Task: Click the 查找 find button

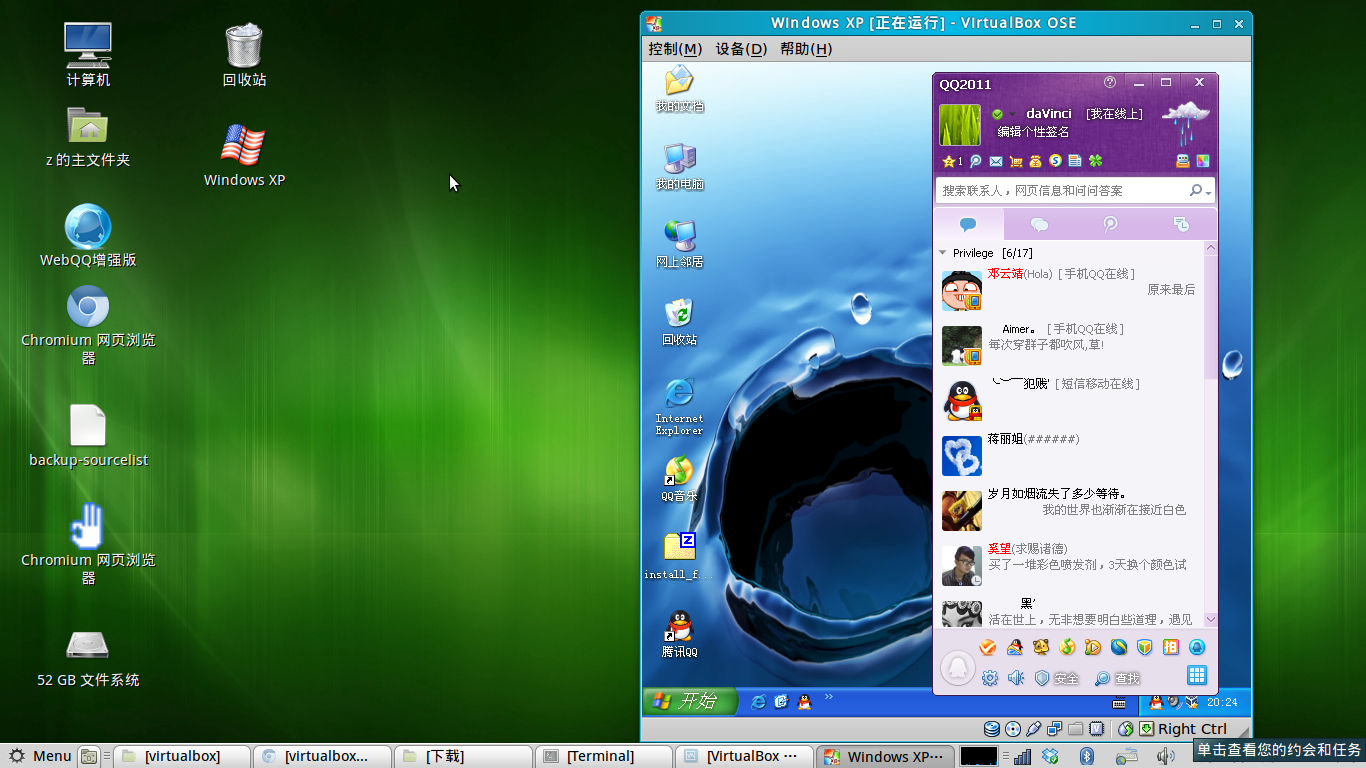Action: point(1118,678)
